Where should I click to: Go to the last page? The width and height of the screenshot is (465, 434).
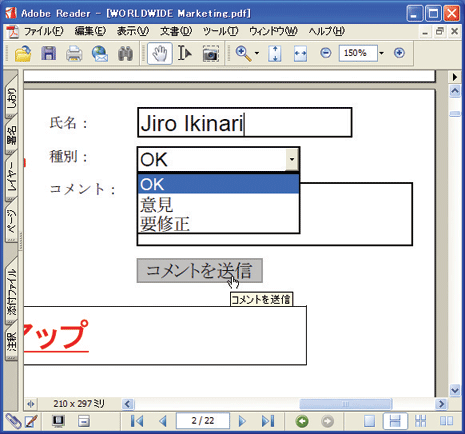tap(268, 421)
